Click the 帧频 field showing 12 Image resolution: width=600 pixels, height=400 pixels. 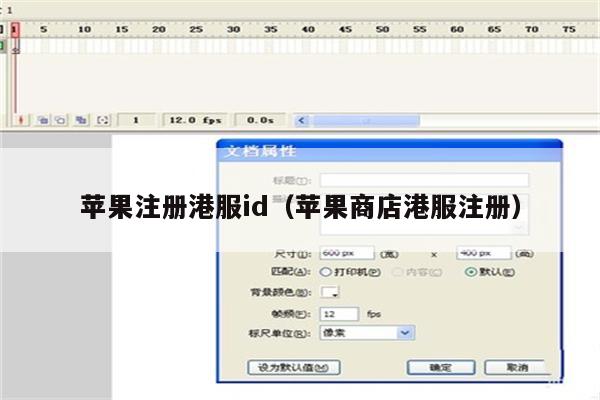click(339, 314)
